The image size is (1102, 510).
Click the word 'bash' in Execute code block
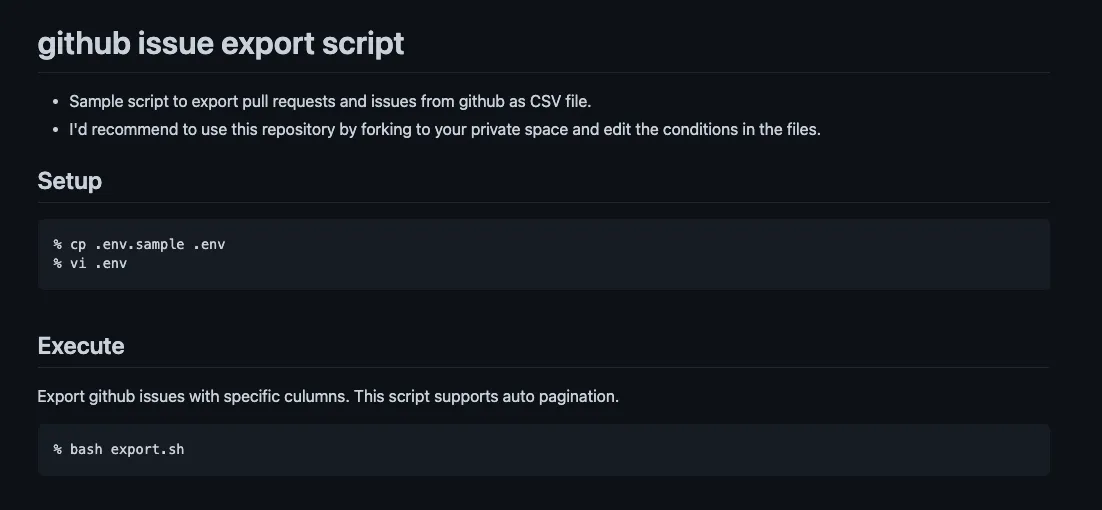[x=86, y=449]
